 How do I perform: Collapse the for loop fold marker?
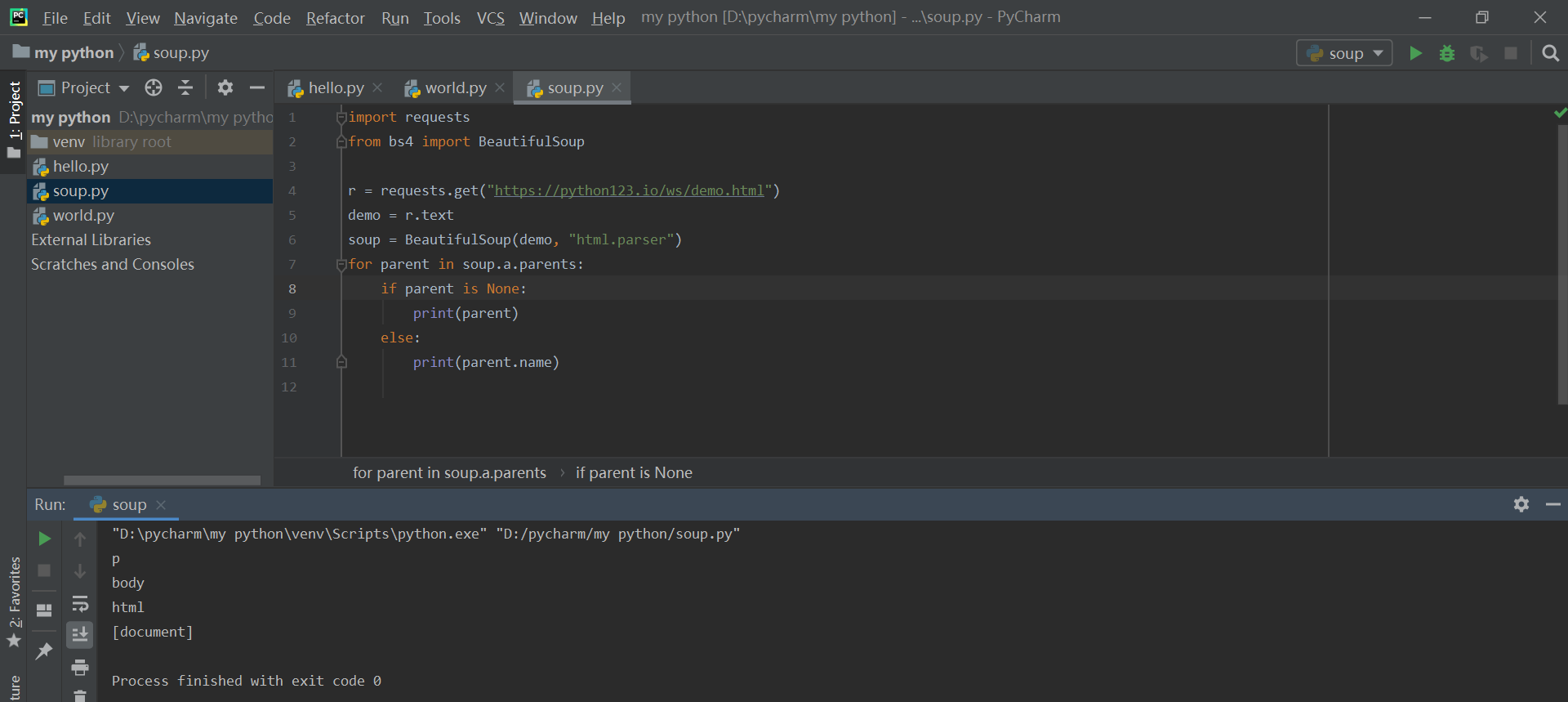[x=341, y=265]
